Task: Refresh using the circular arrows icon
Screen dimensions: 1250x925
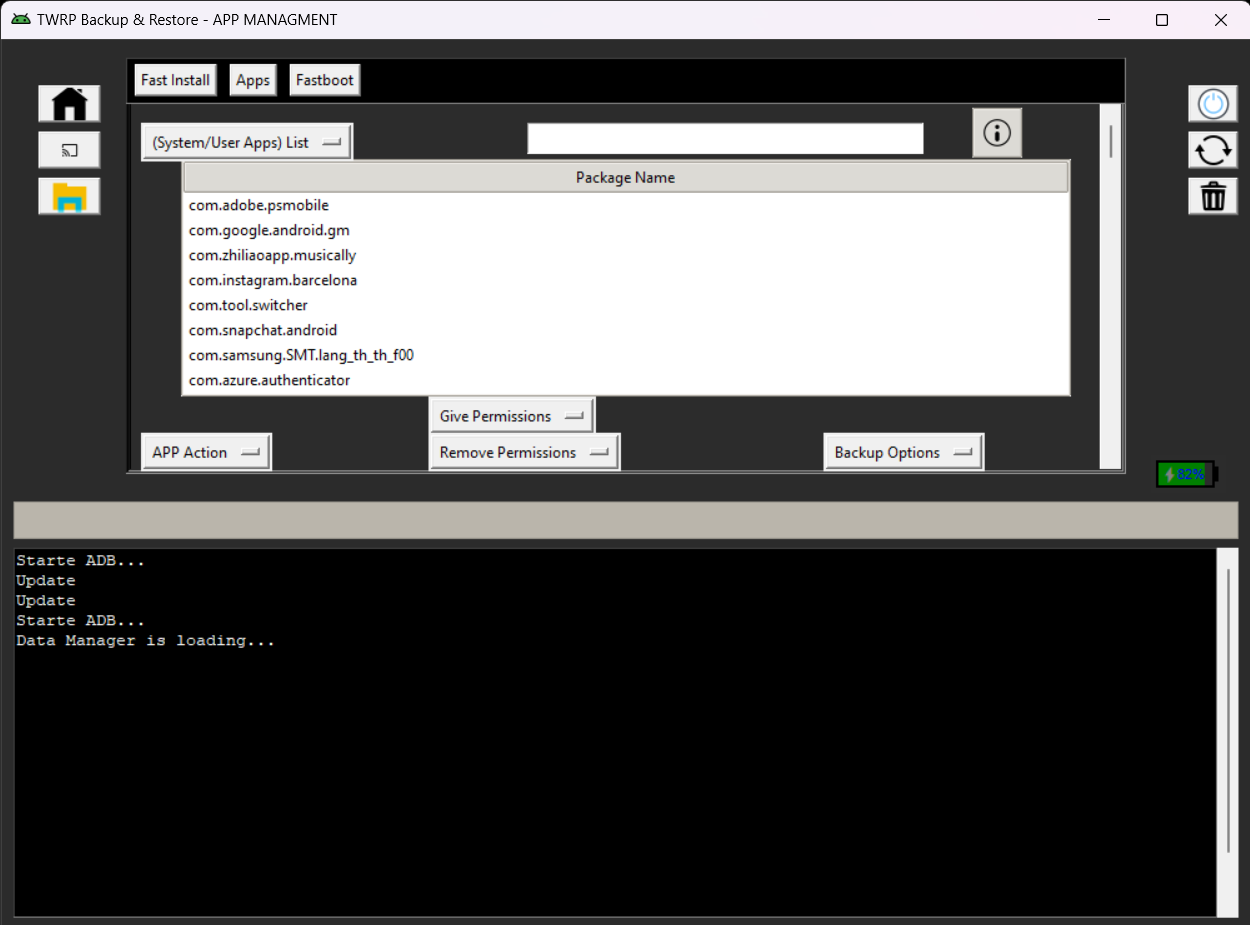Action: [x=1212, y=149]
